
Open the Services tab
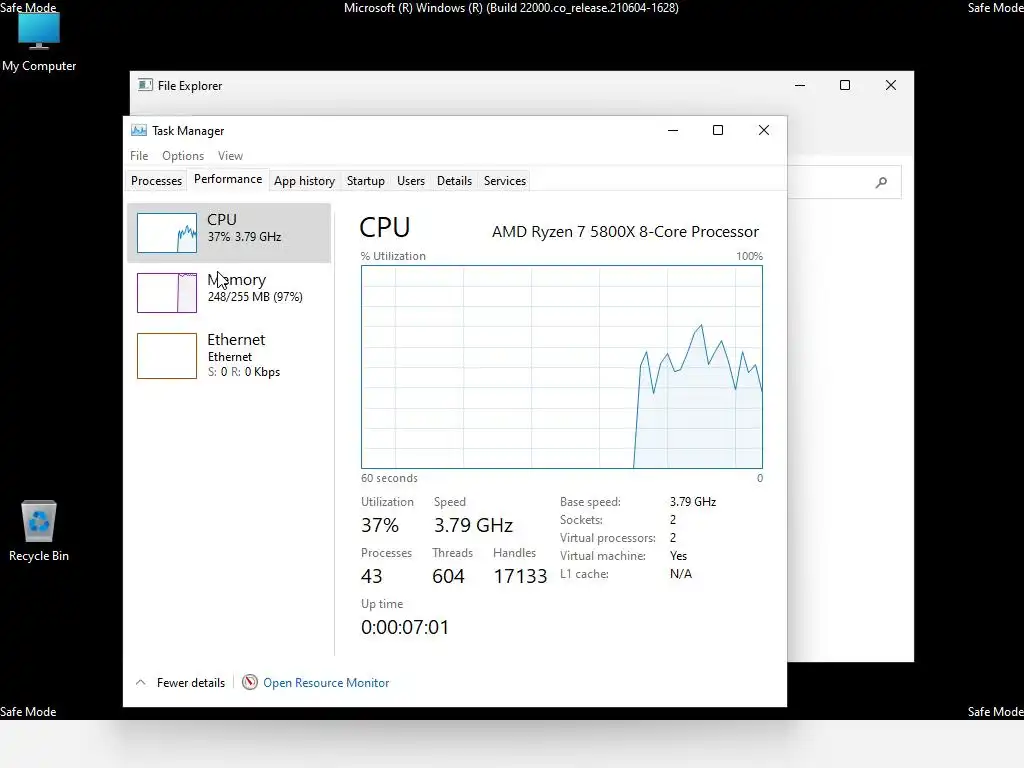[505, 181]
